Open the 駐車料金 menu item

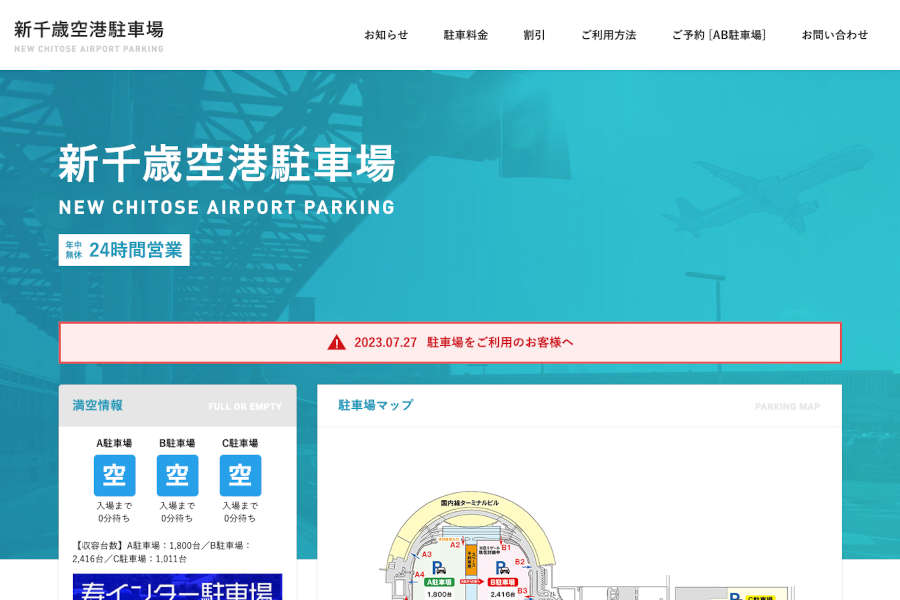coord(466,35)
